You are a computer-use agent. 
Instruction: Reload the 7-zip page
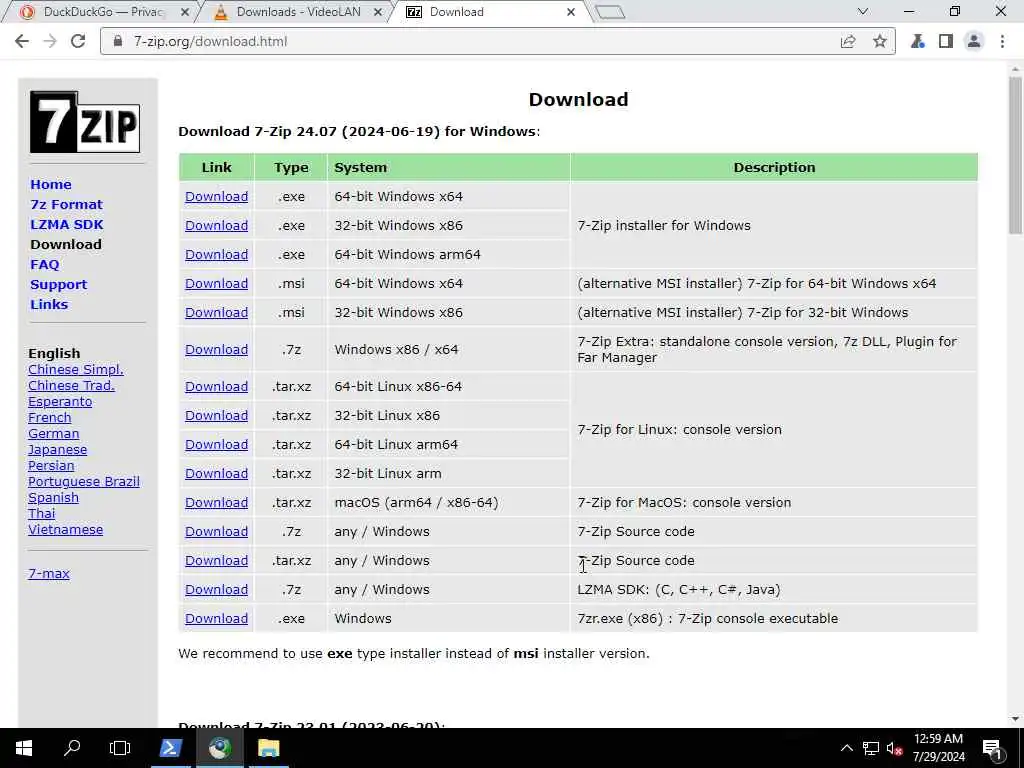point(78,41)
